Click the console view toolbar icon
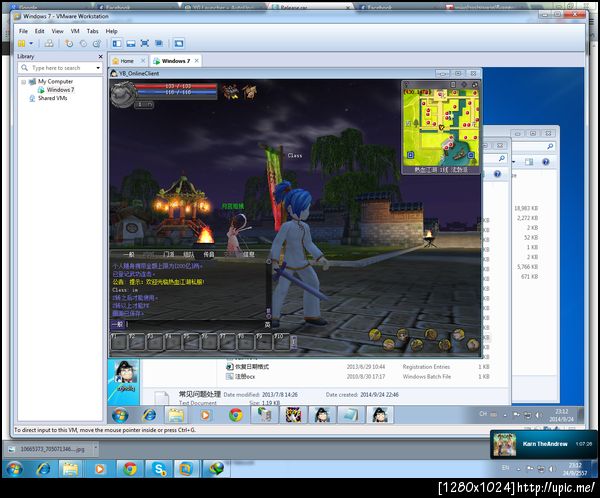 (x=178, y=43)
